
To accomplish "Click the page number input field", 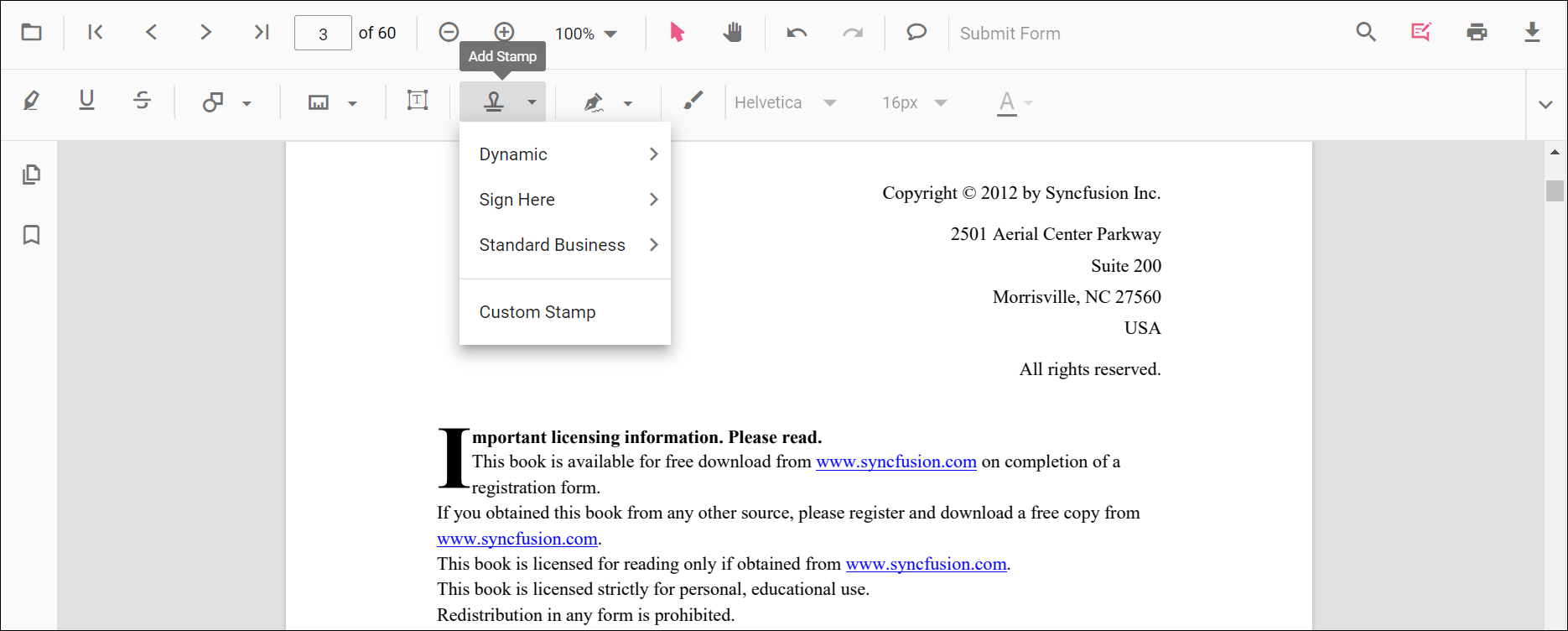I will pyautogui.click(x=323, y=34).
